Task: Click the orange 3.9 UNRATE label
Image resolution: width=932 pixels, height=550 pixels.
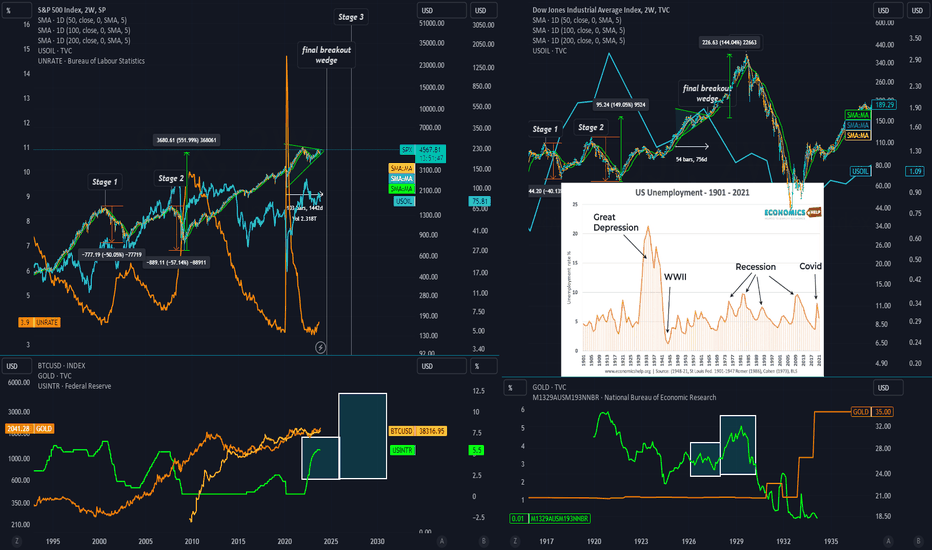Action: click(x=39, y=322)
